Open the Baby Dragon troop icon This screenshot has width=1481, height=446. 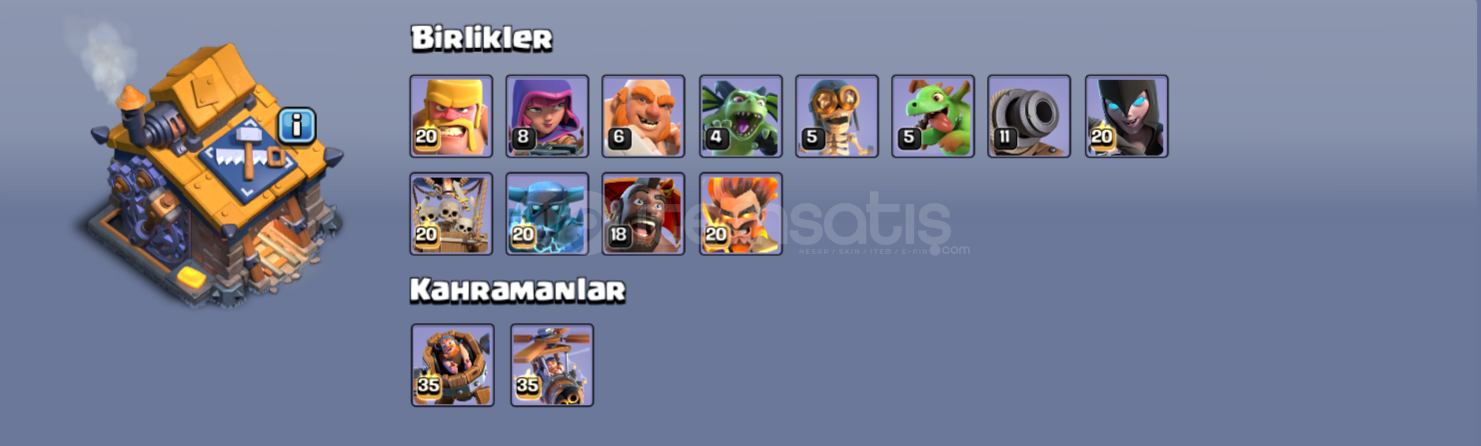(933, 116)
